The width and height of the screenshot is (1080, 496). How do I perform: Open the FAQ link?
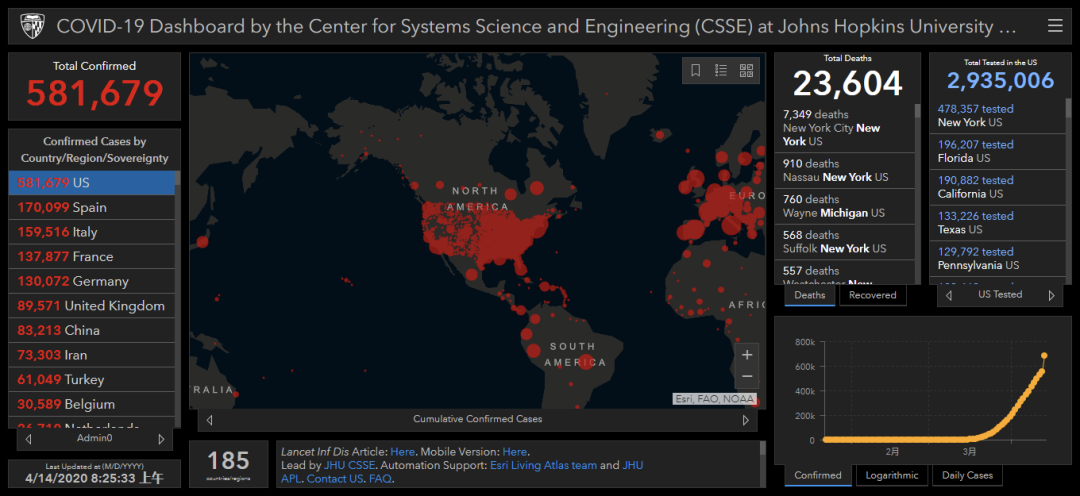(x=380, y=478)
